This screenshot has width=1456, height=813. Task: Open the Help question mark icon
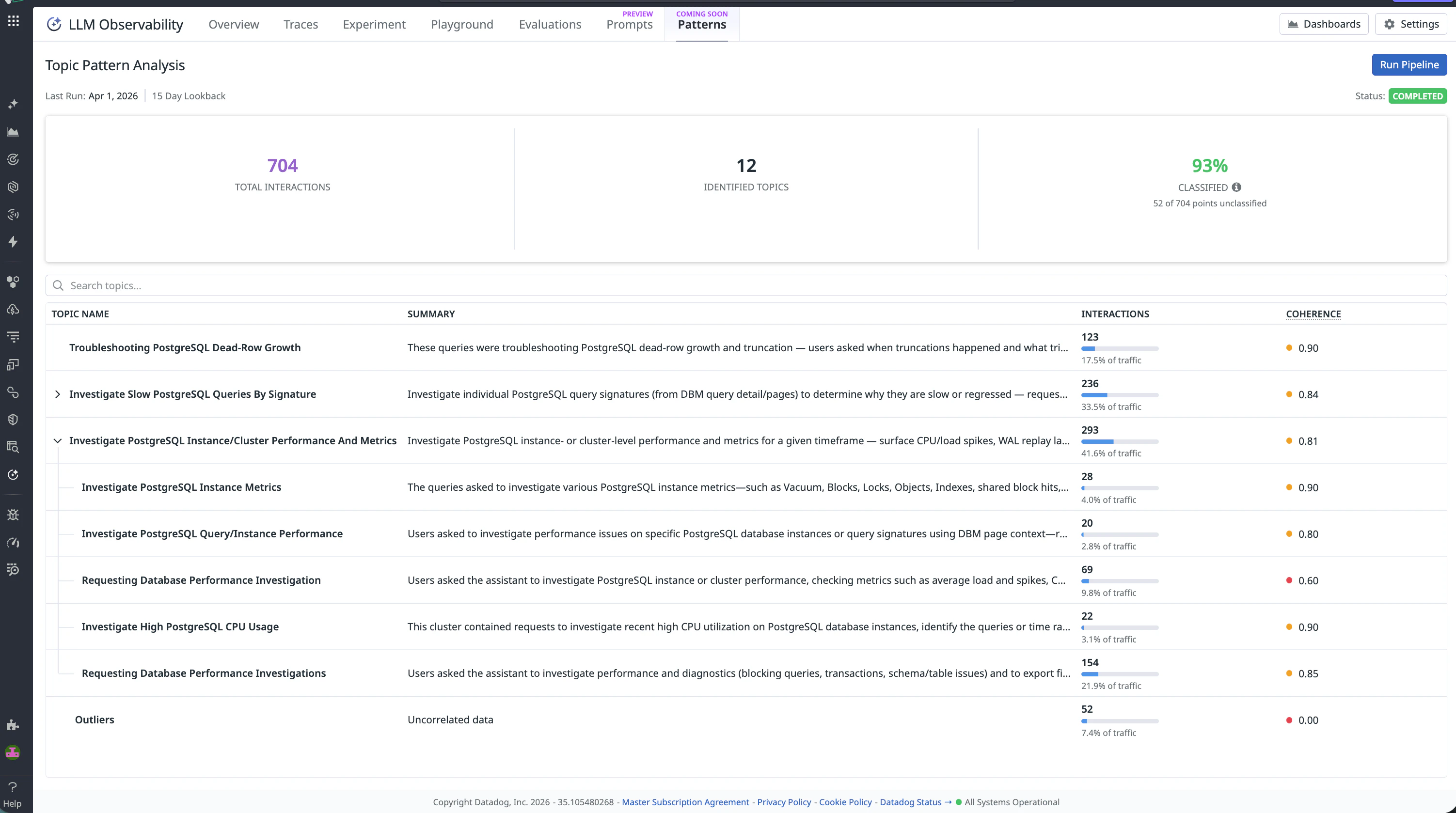tap(13, 787)
